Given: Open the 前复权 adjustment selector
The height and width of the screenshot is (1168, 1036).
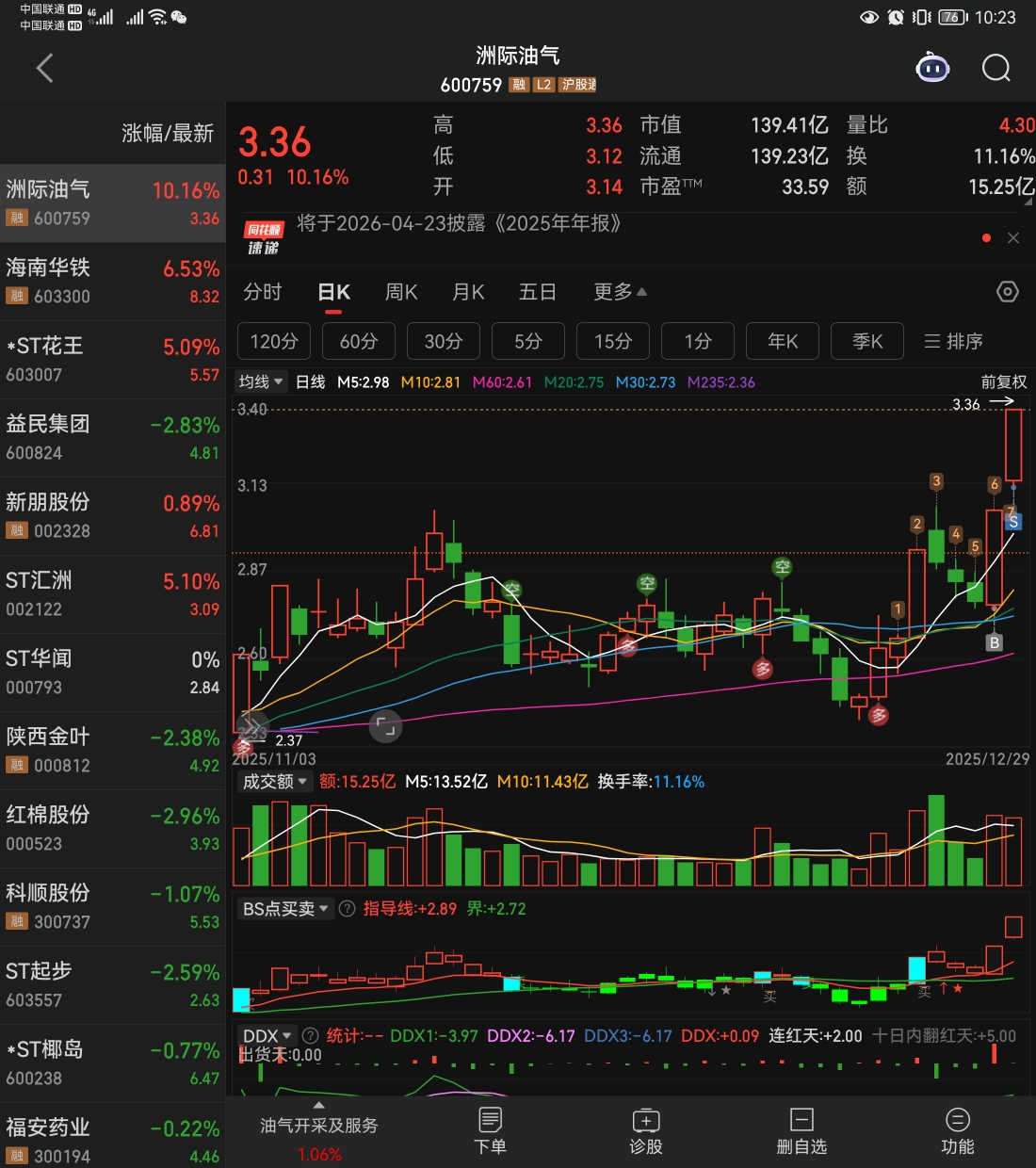Looking at the screenshot, I should point(1004,381).
